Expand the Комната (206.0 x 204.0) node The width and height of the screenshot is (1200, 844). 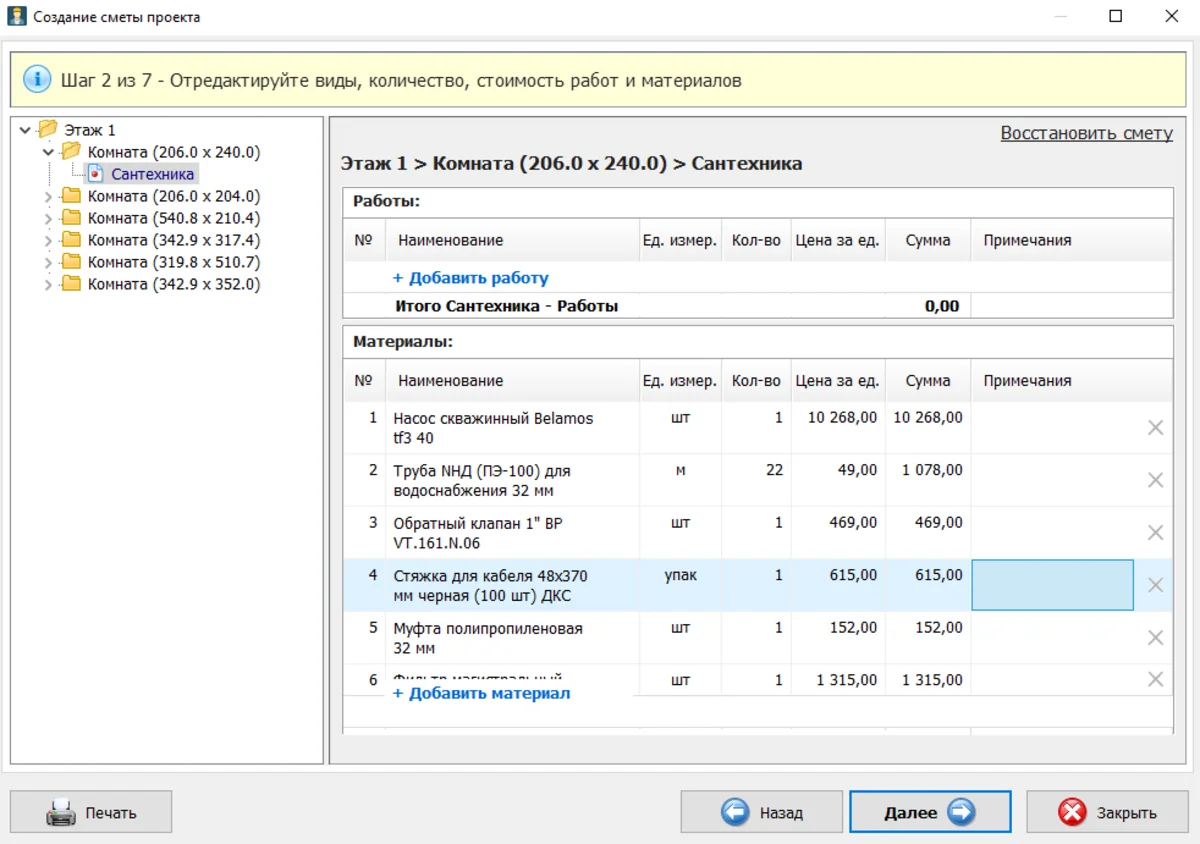coord(48,196)
